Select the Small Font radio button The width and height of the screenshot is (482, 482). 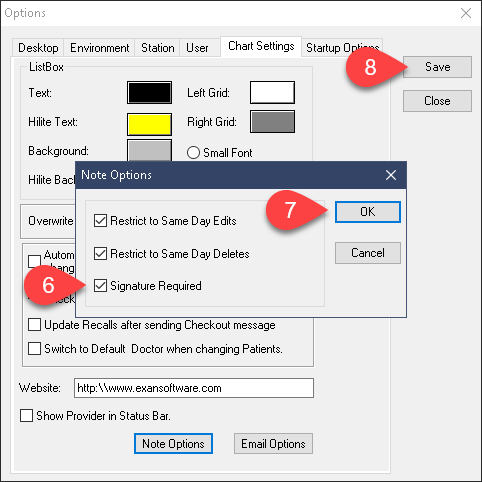click(x=193, y=153)
